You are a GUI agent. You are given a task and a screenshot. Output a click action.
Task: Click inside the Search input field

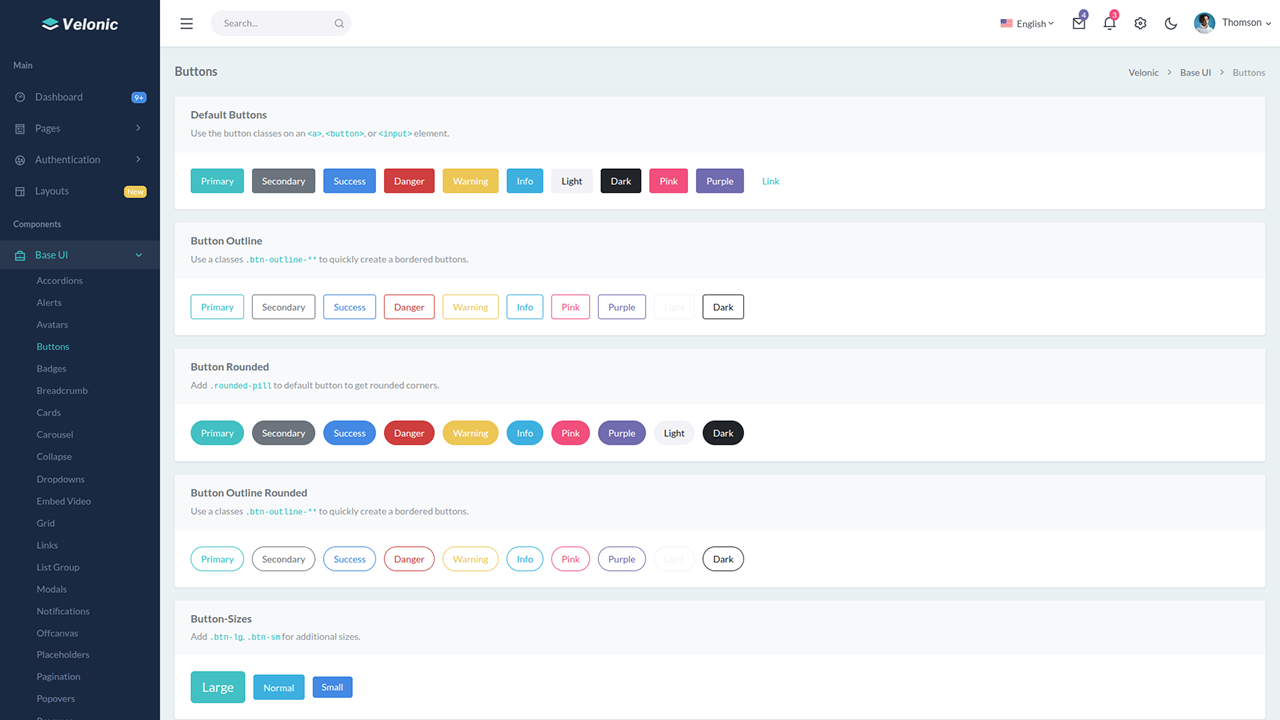270,22
